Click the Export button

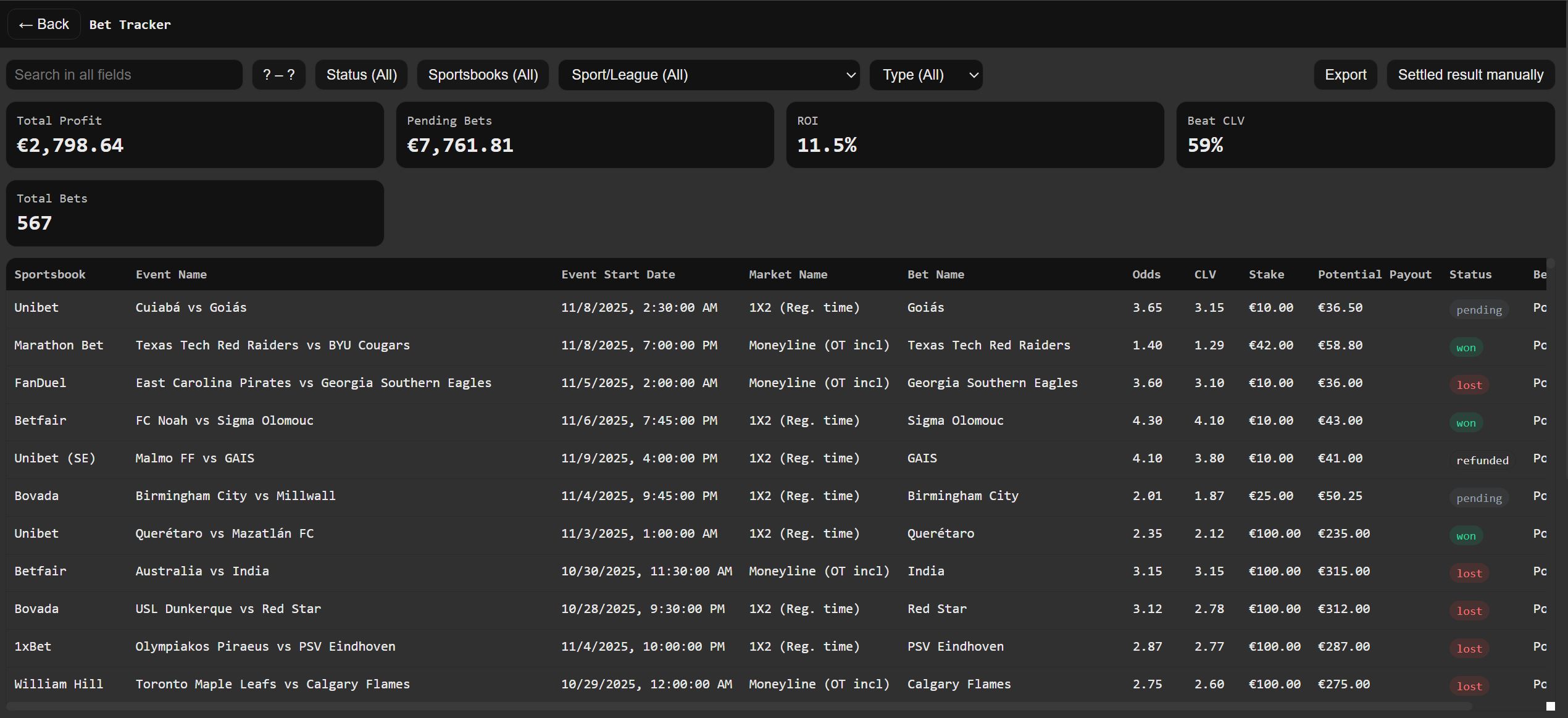pyautogui.click(x=1345, y=75)
